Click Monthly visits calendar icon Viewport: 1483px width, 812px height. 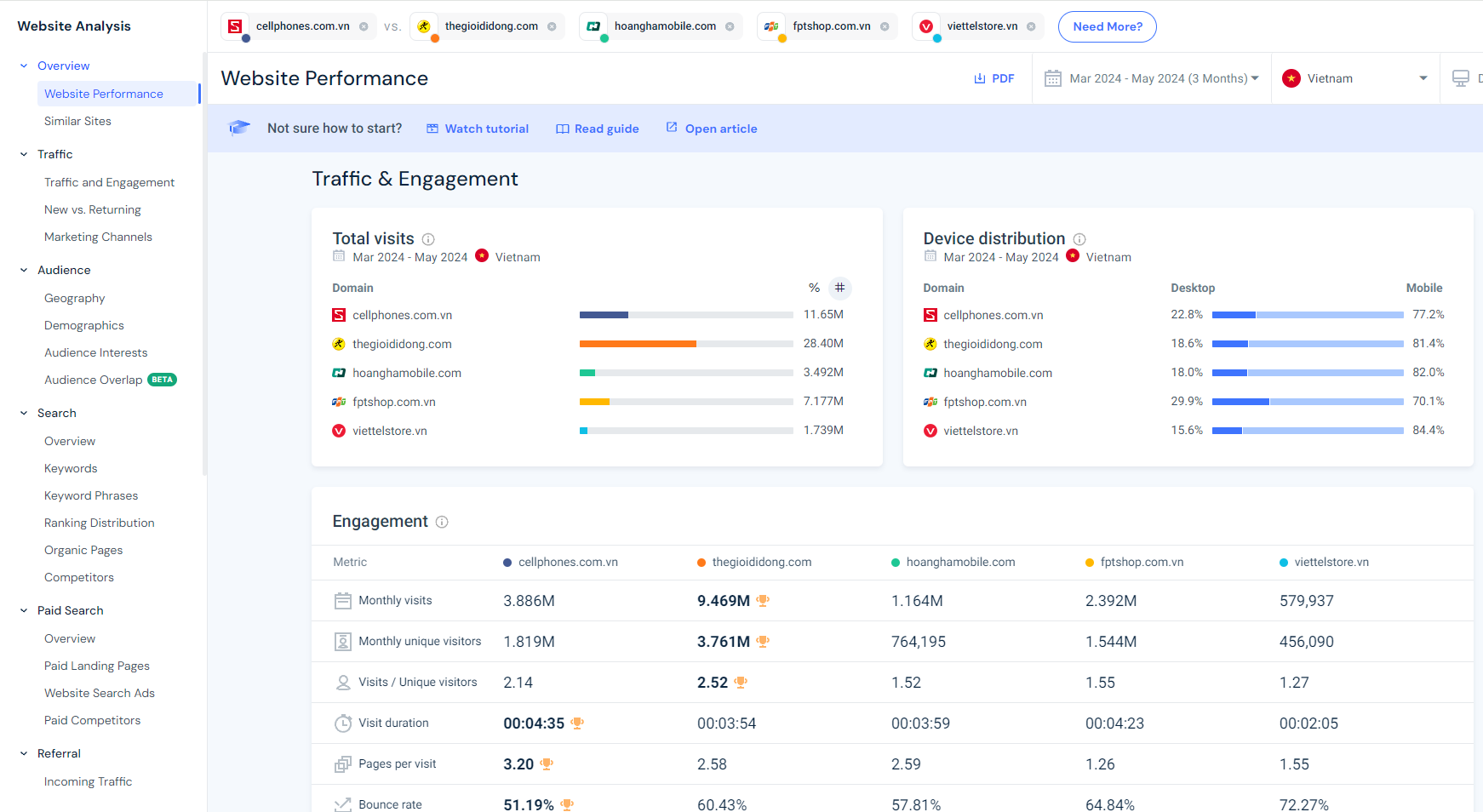[x=343, y=601]
